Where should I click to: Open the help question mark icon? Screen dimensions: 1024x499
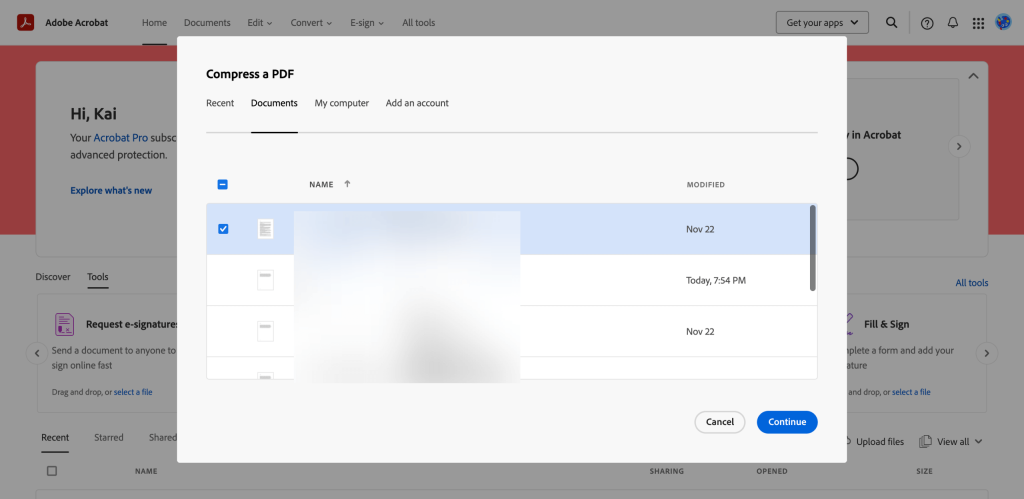coord(927,23)
